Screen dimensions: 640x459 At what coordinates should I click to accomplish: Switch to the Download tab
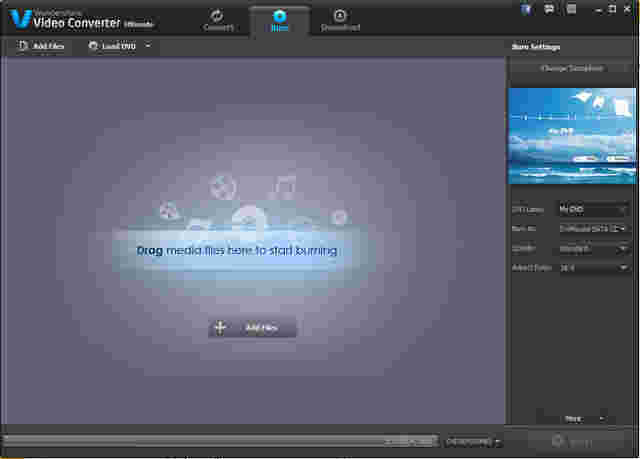(x=340, y=21)
